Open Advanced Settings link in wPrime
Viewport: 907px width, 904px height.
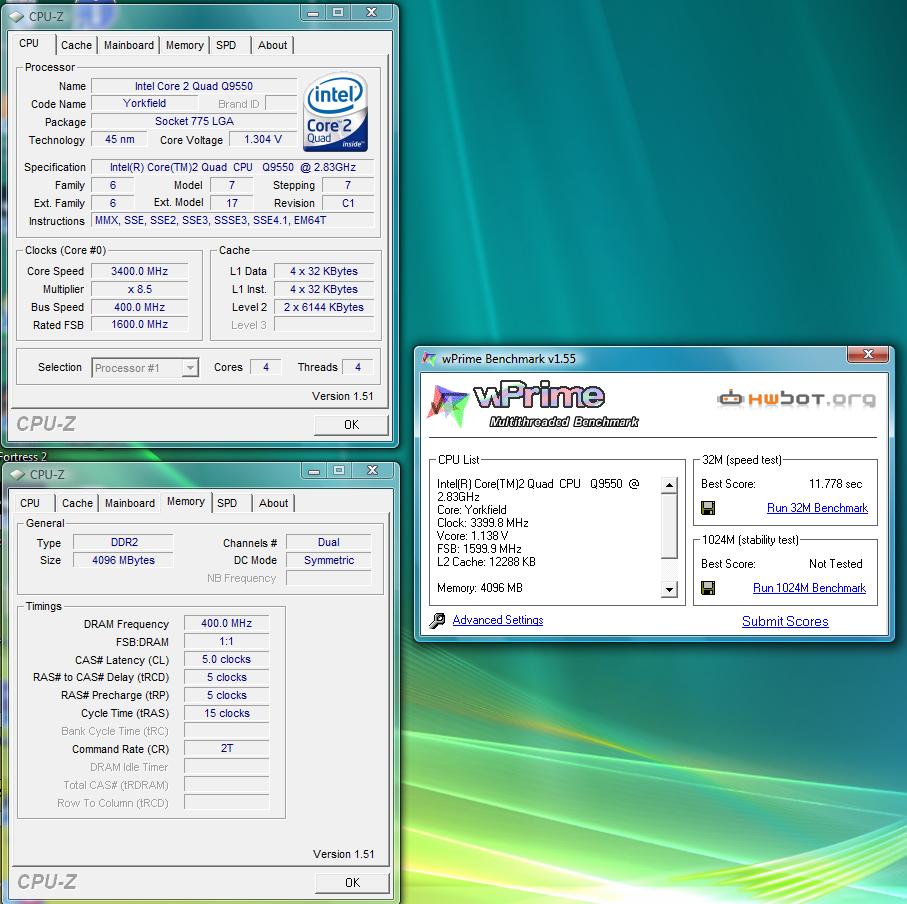(498, 620)
